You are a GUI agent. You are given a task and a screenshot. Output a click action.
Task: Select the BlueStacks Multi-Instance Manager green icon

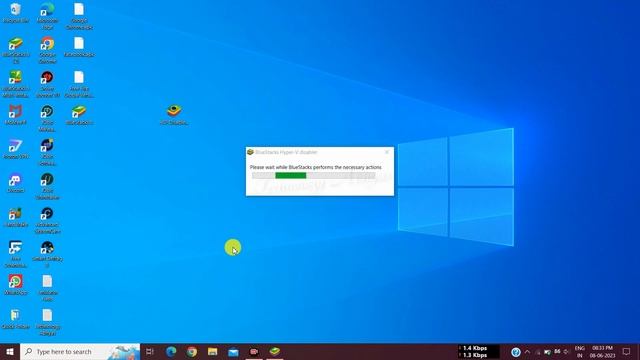pyautogui.click(x=16, y=84)
